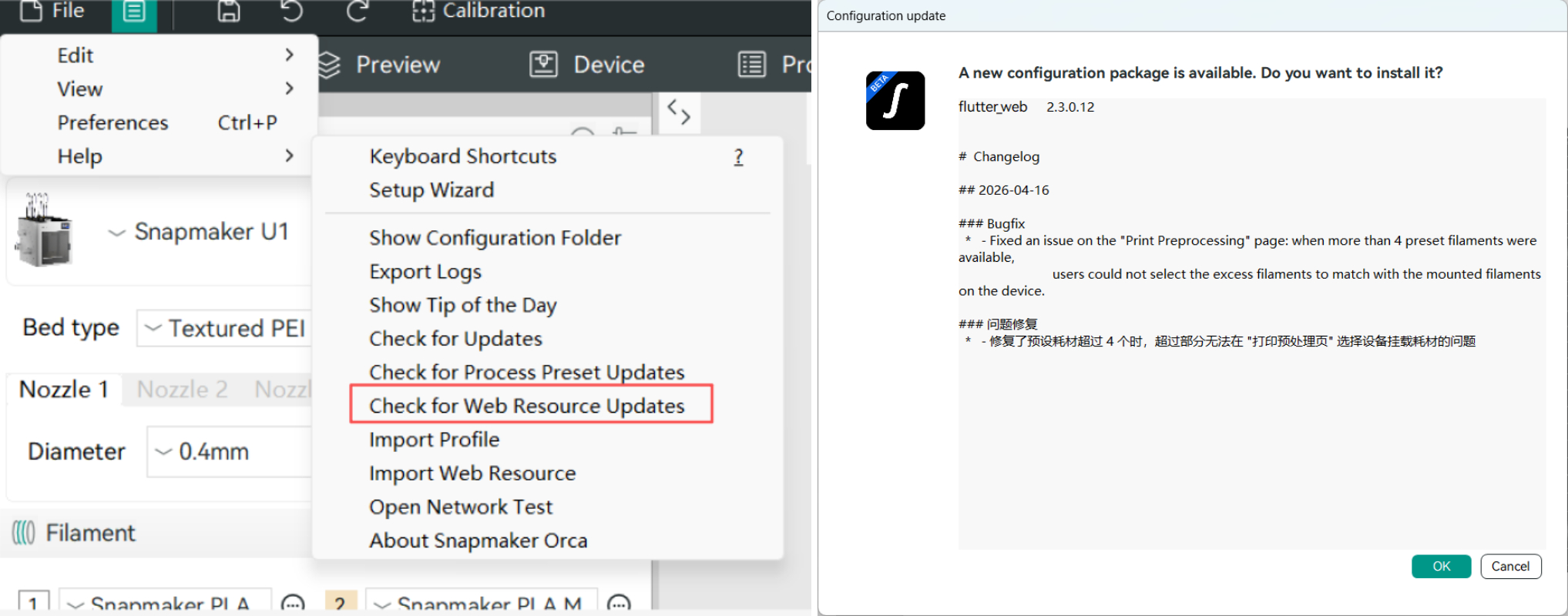Click the redo arrow icon

click(x=357, y=11)
